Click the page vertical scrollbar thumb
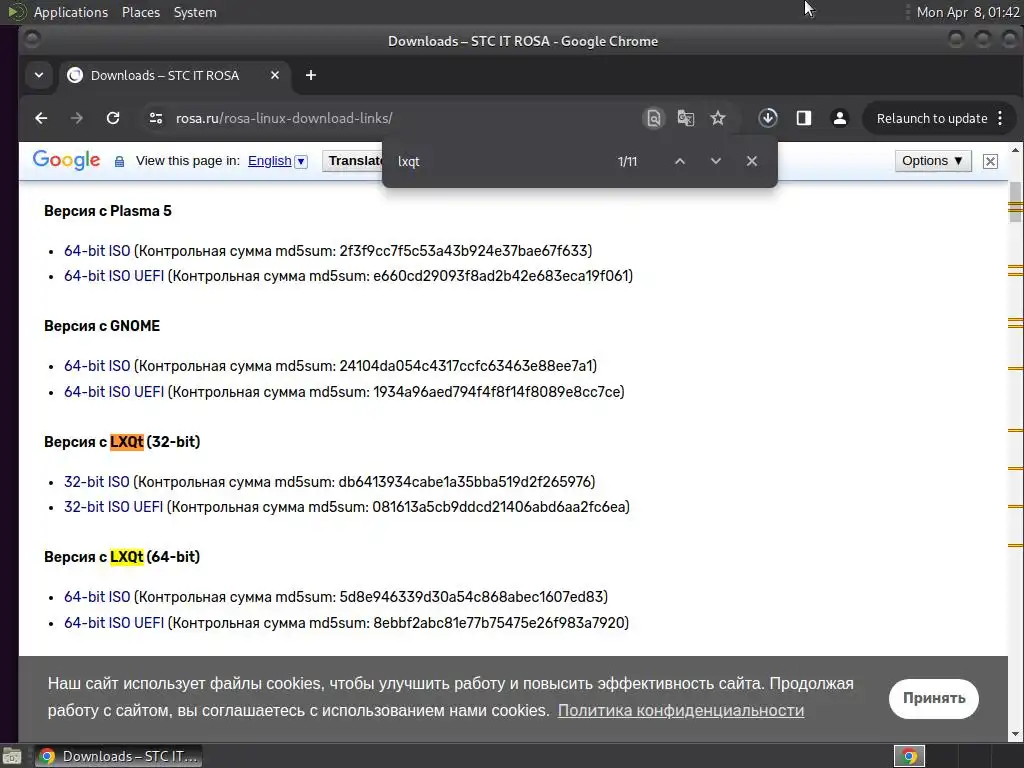The height and width of the screenshot is (768, 1024). click(x=1015, y=202)
